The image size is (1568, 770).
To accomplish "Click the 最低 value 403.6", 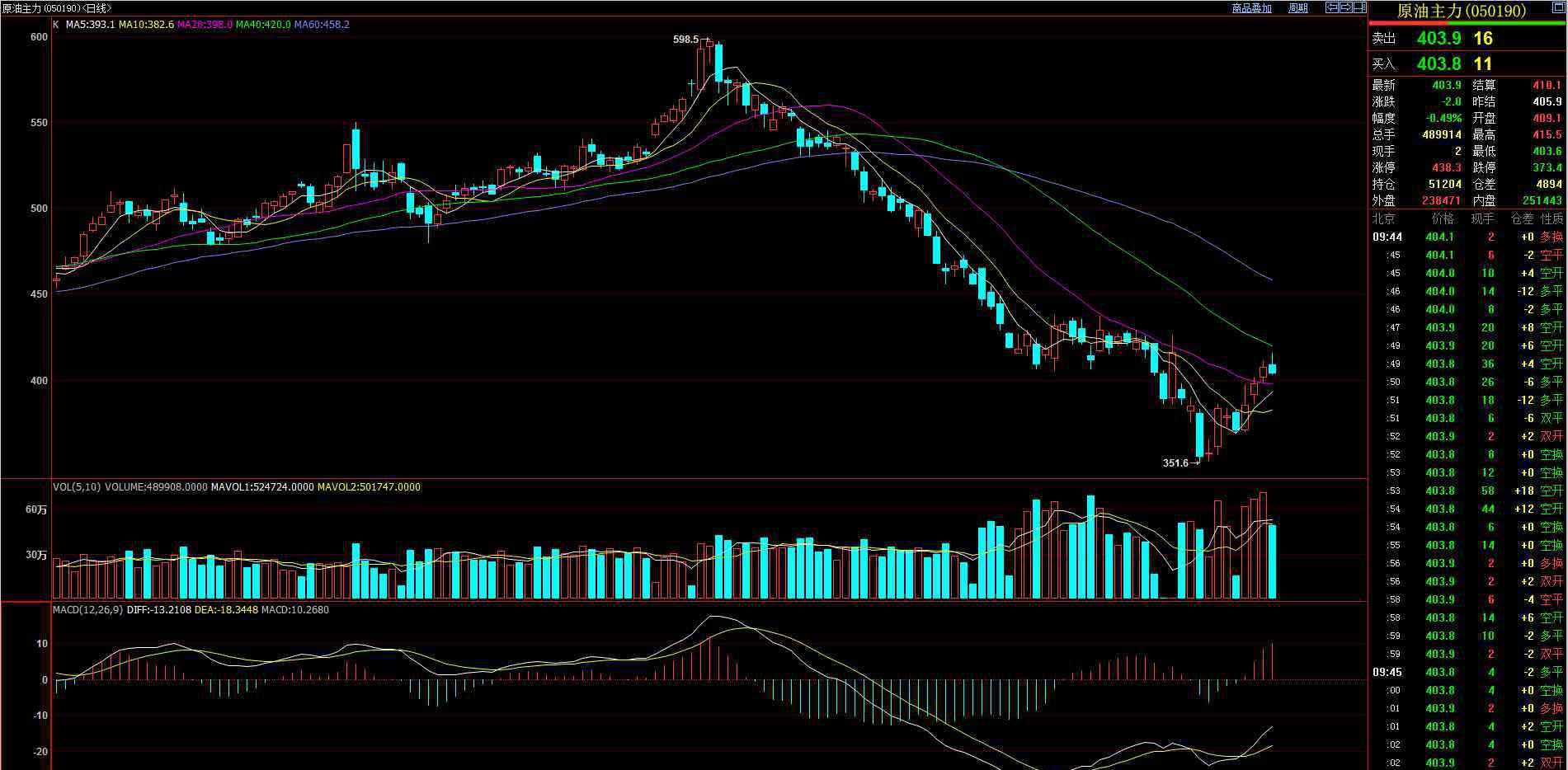I will (1547, 152).
